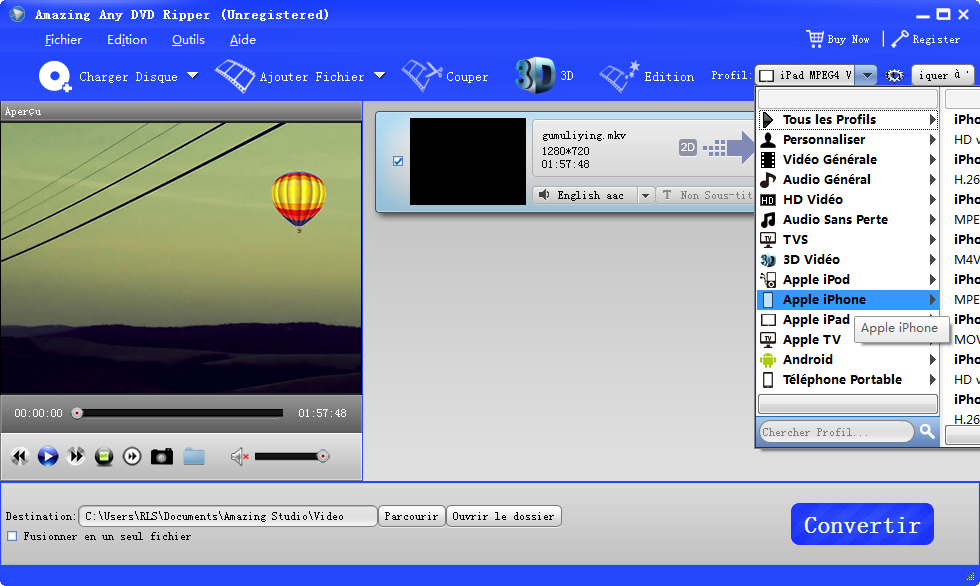
Task: Enable Fusionner en un seul fichier
Action: pos(12,536)
